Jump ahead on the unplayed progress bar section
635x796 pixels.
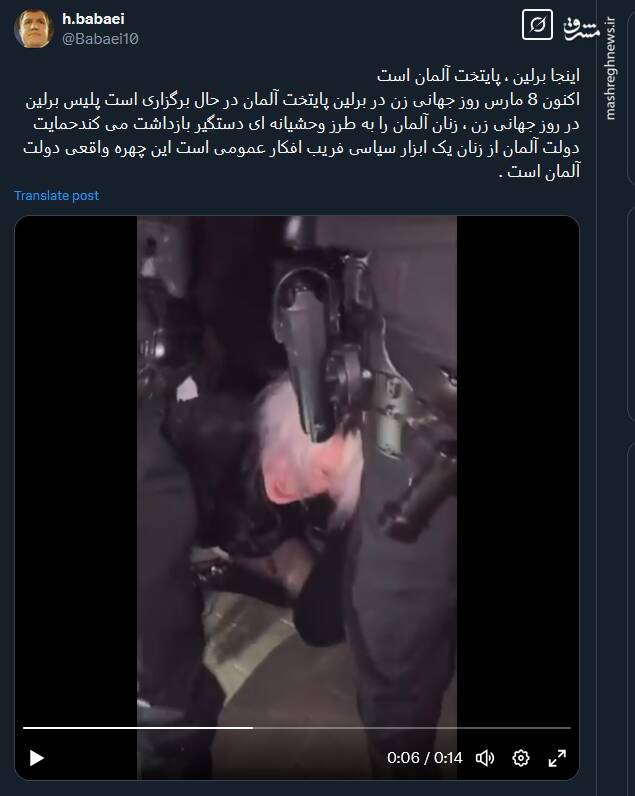412,727
